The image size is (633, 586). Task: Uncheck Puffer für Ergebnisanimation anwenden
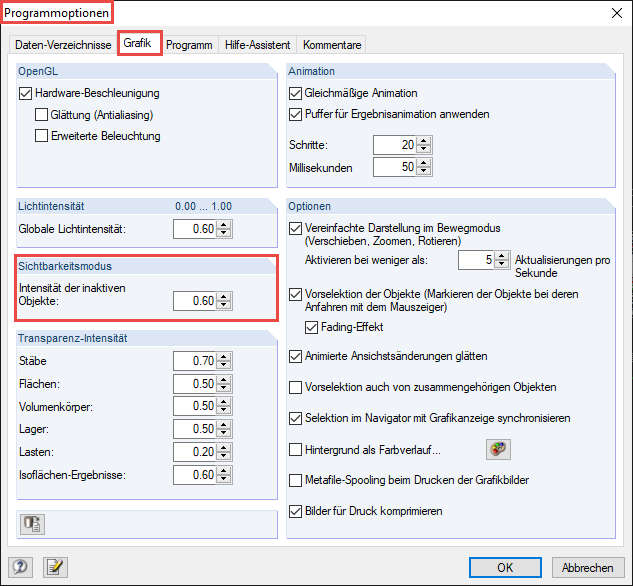295,115
